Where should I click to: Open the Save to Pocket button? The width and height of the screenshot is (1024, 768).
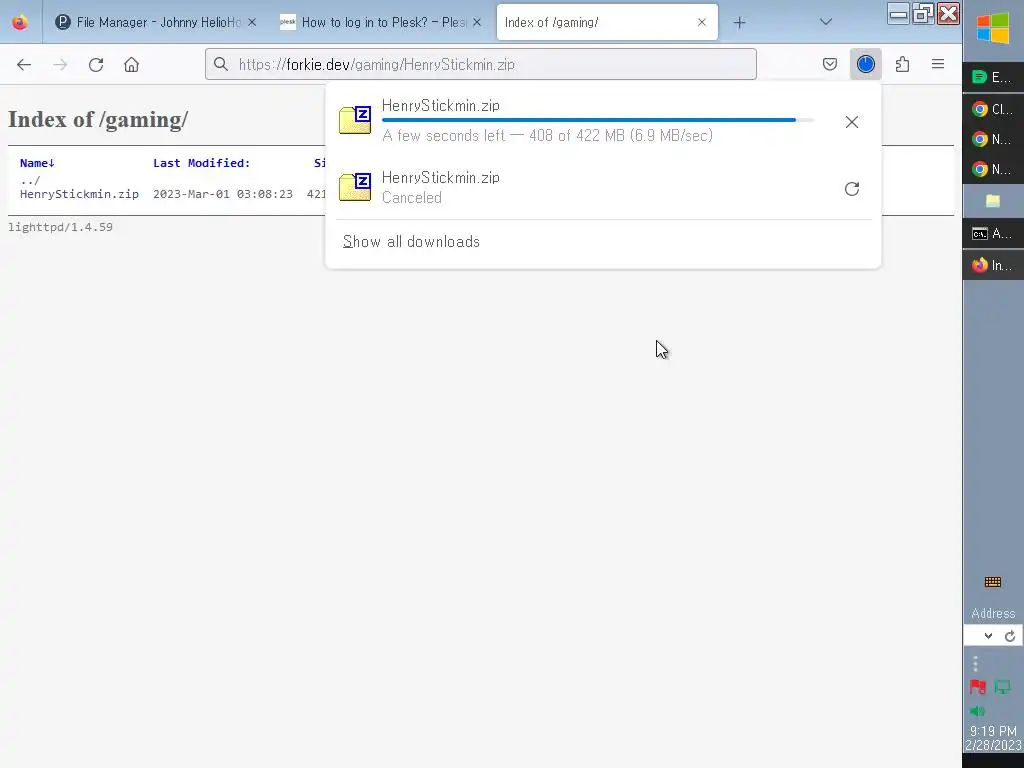click(829, 64)
